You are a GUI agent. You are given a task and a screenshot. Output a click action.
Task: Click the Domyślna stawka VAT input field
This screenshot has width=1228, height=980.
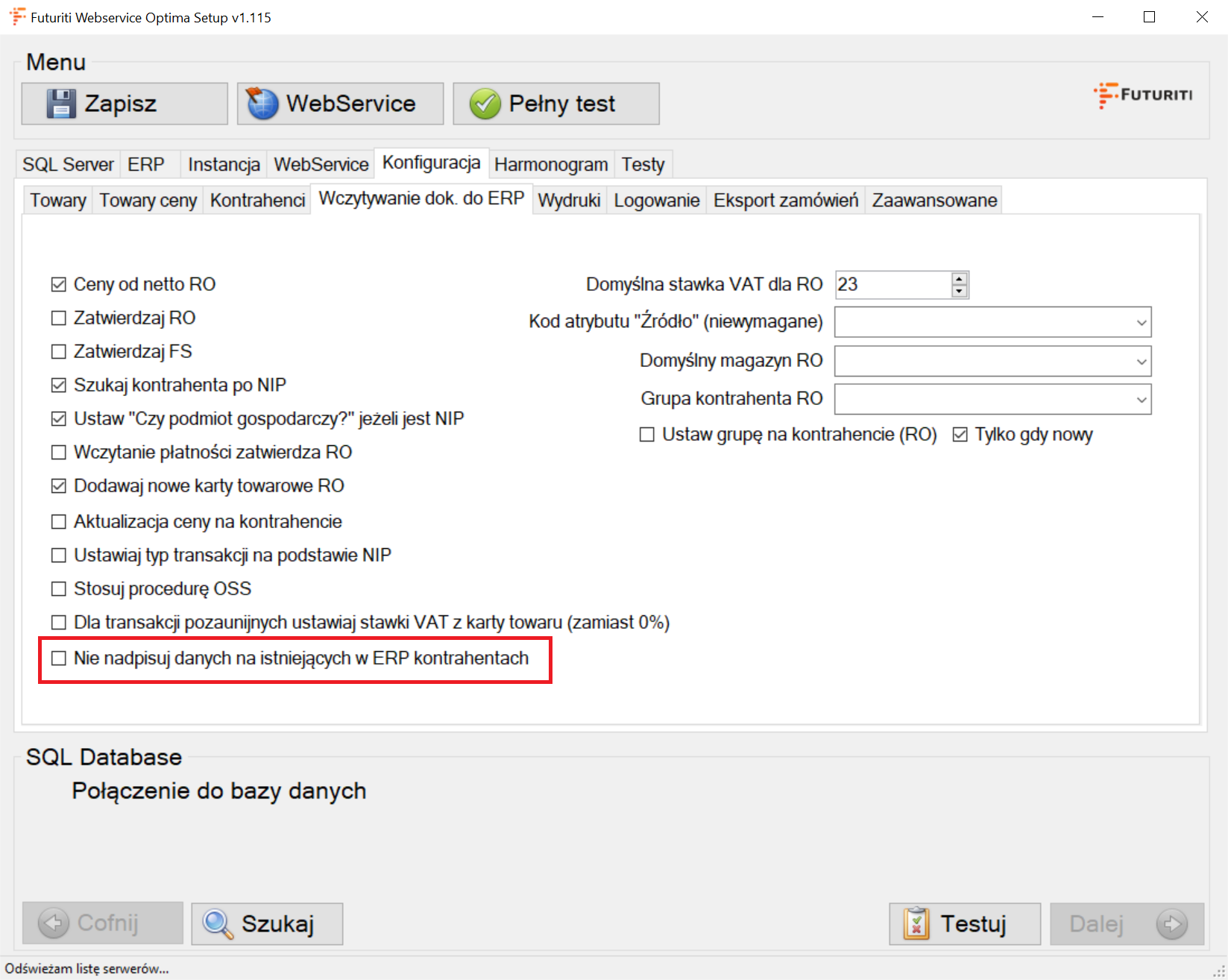pyautogui.click(x=892, y=285)
